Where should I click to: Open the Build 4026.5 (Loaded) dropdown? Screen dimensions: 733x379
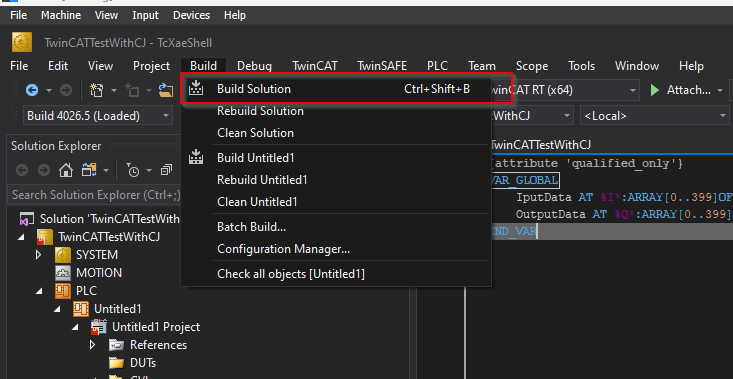98,115
